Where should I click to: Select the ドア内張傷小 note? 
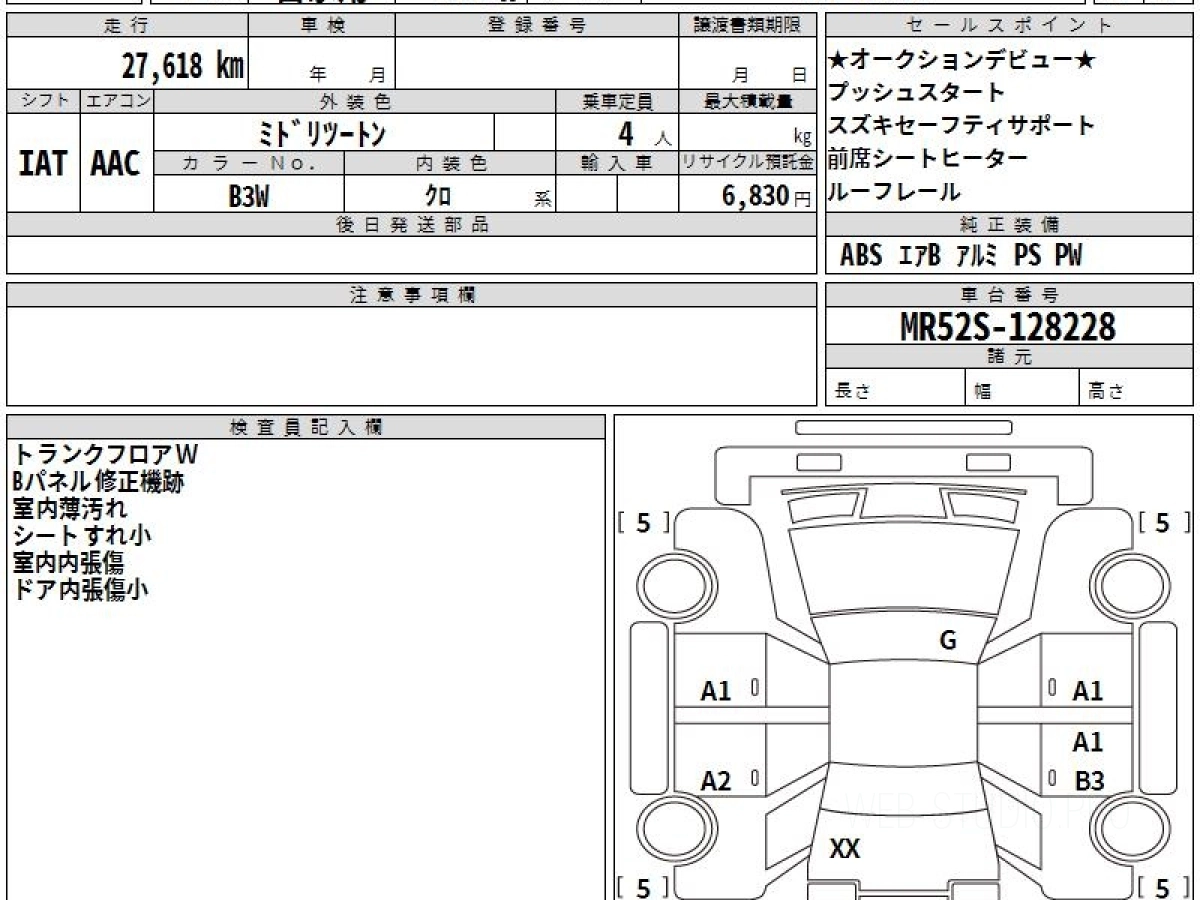pos(80,589)
